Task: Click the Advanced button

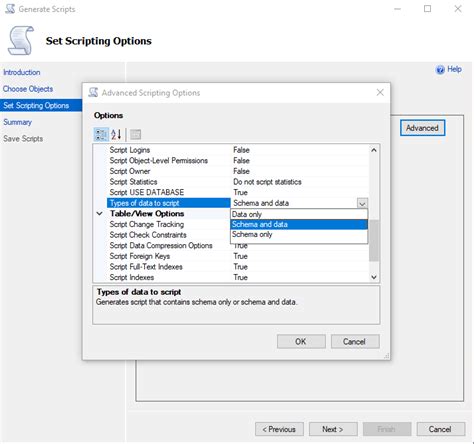Action: (x=422, y=128)
